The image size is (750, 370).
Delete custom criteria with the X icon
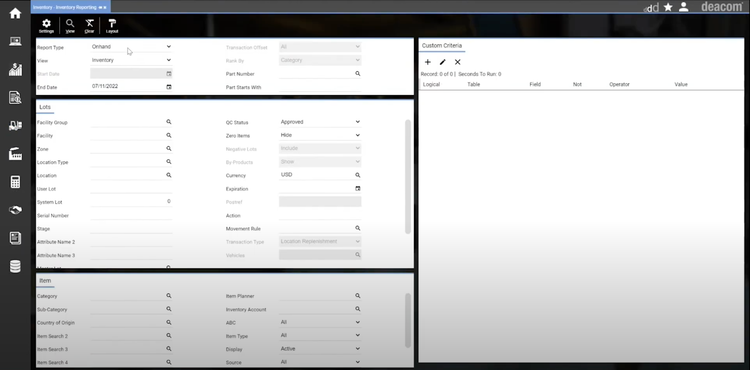coord(457,62)
